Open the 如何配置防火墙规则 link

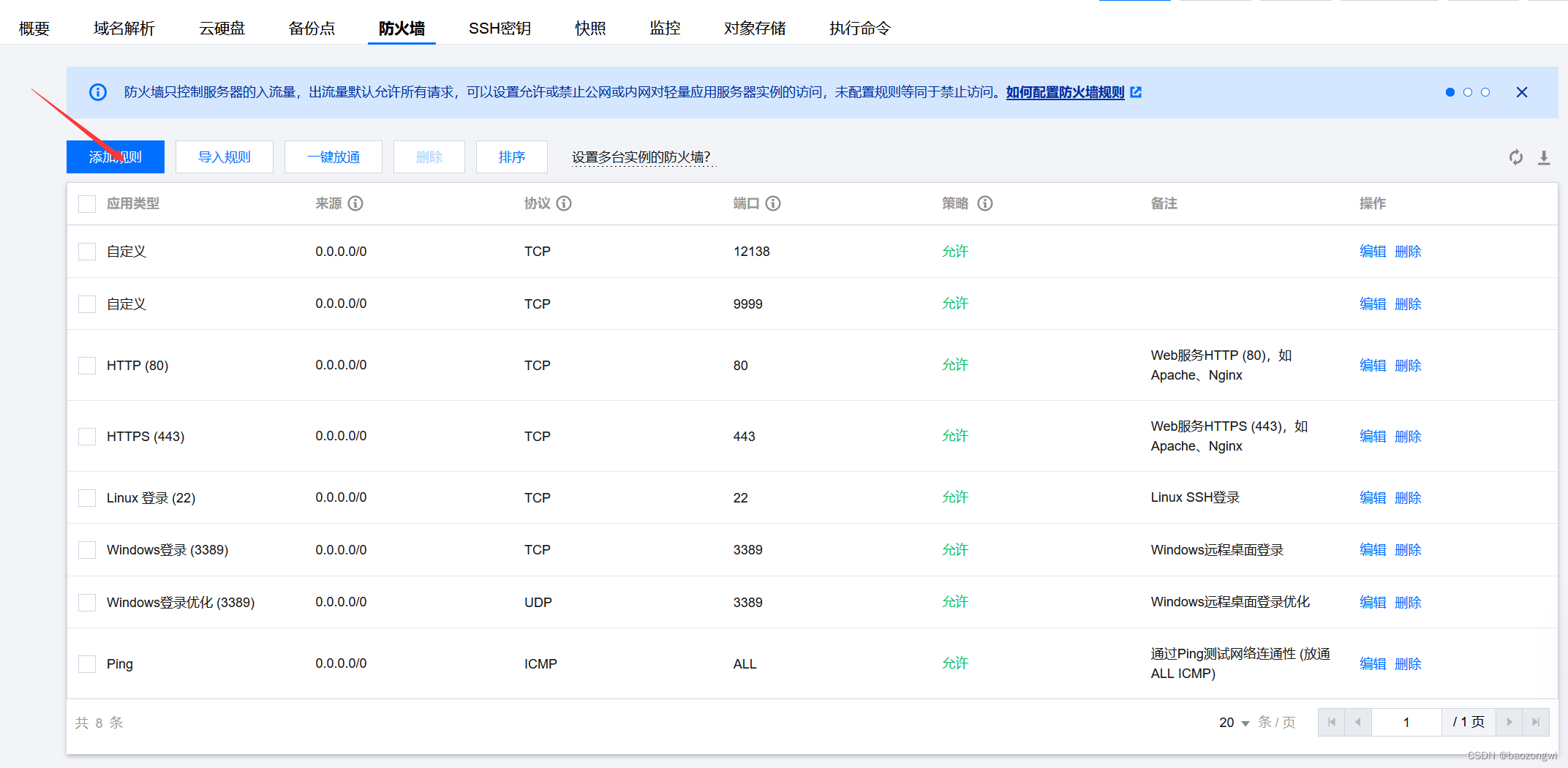1066,92
